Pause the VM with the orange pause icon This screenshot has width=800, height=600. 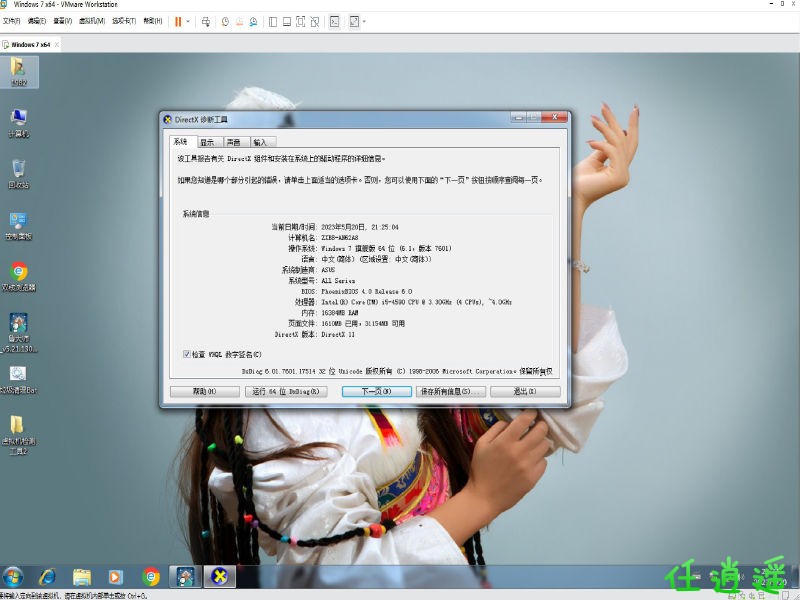(x=178, y=21)
